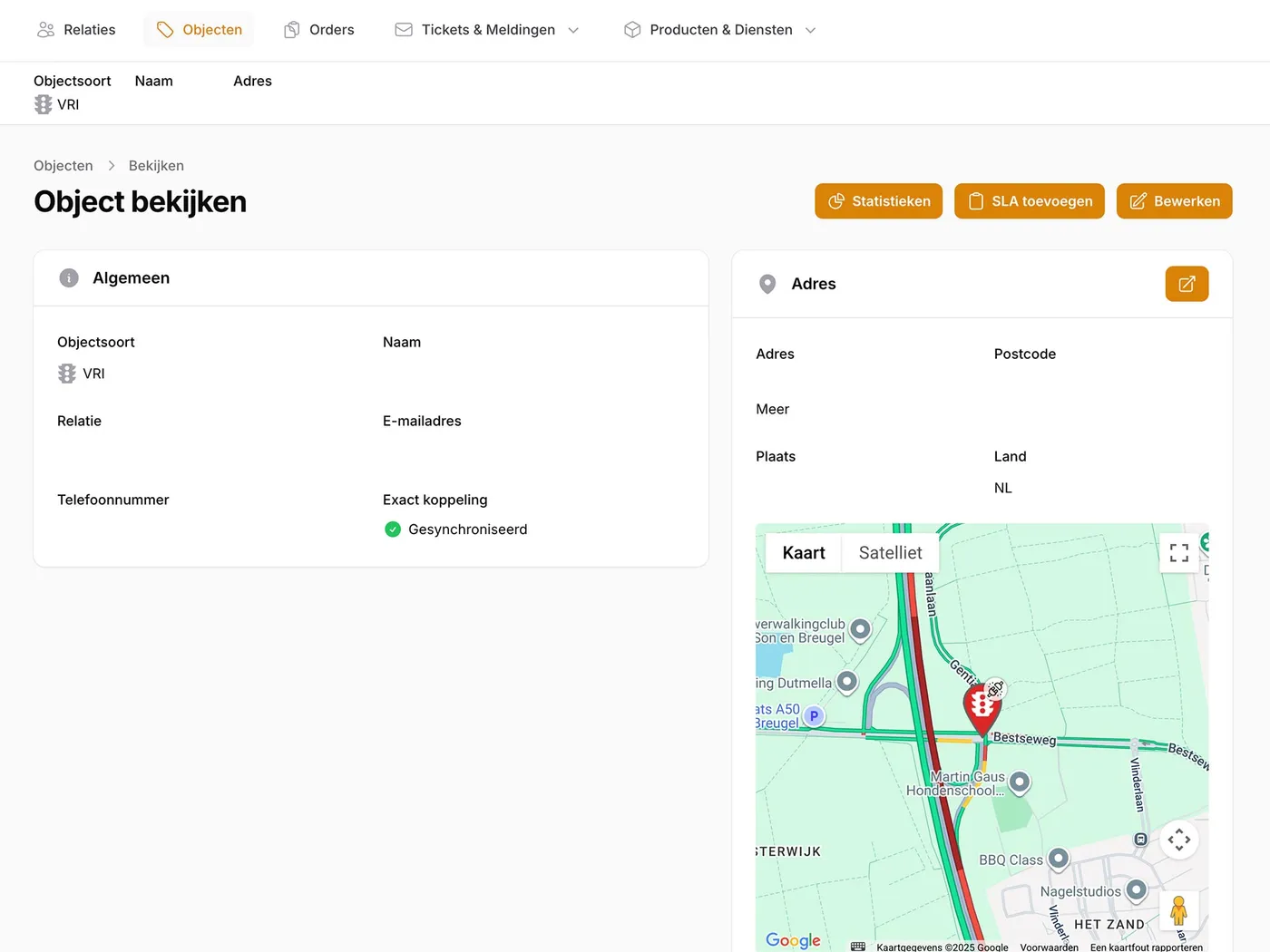Open Tickets & Meldingen menu
The image size is (1270, 952).
coord(487,30)
